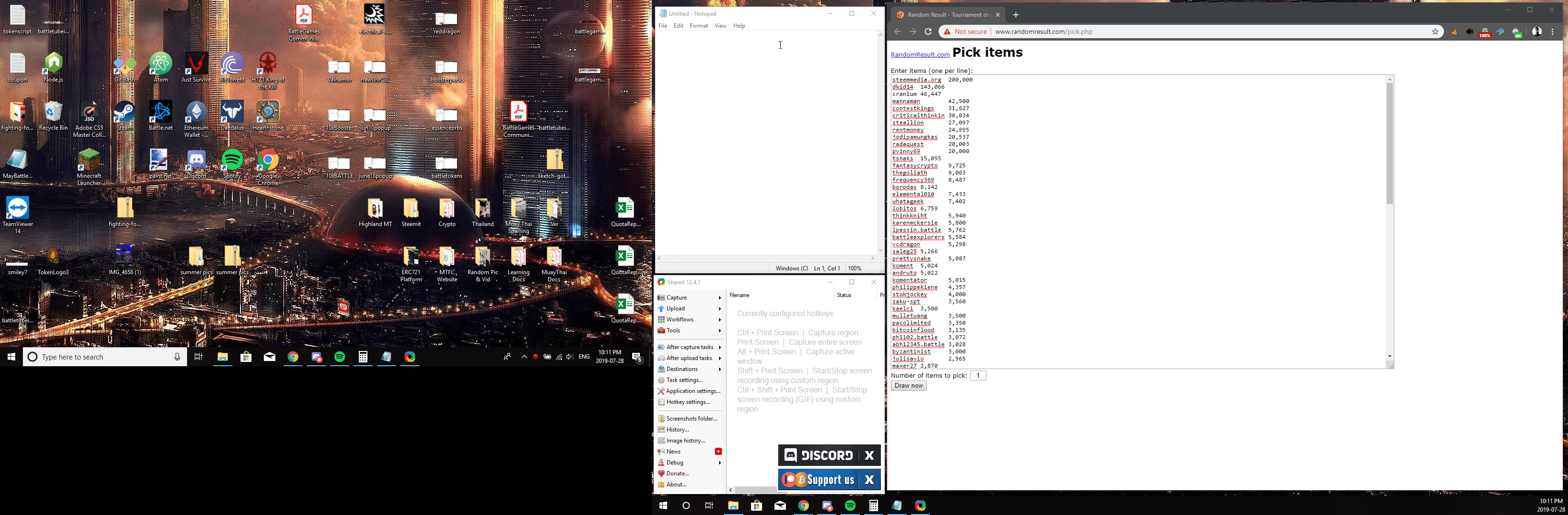Click the volume icon in system tray

tap(570, 358)
